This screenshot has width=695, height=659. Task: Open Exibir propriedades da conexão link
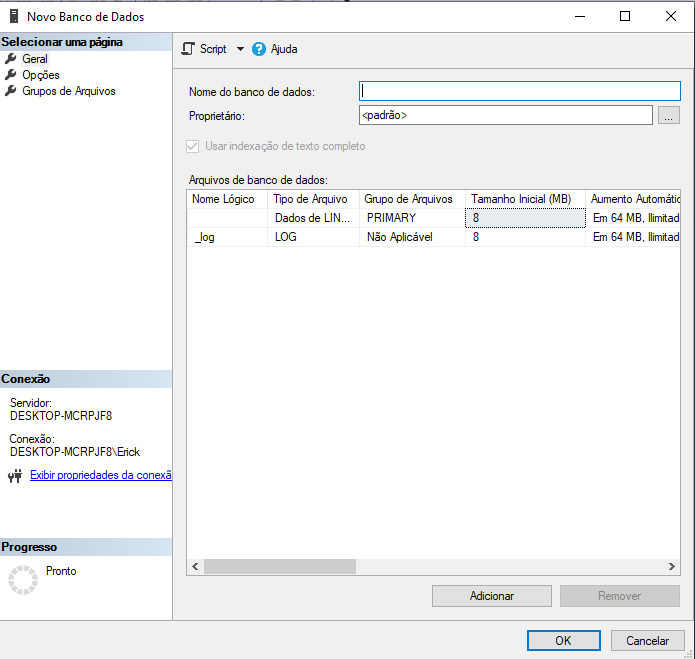[x=100, y=475]
